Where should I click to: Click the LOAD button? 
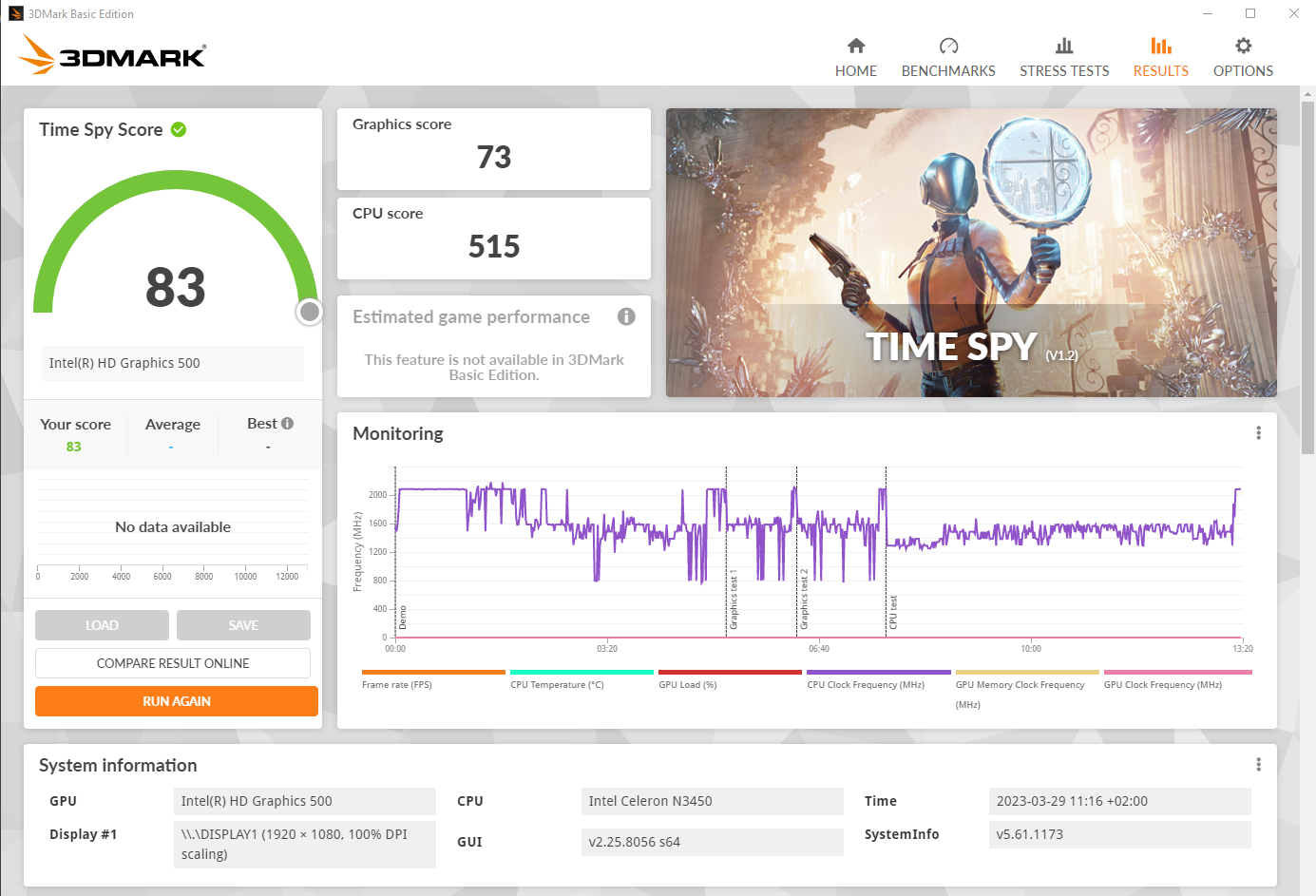102,625
